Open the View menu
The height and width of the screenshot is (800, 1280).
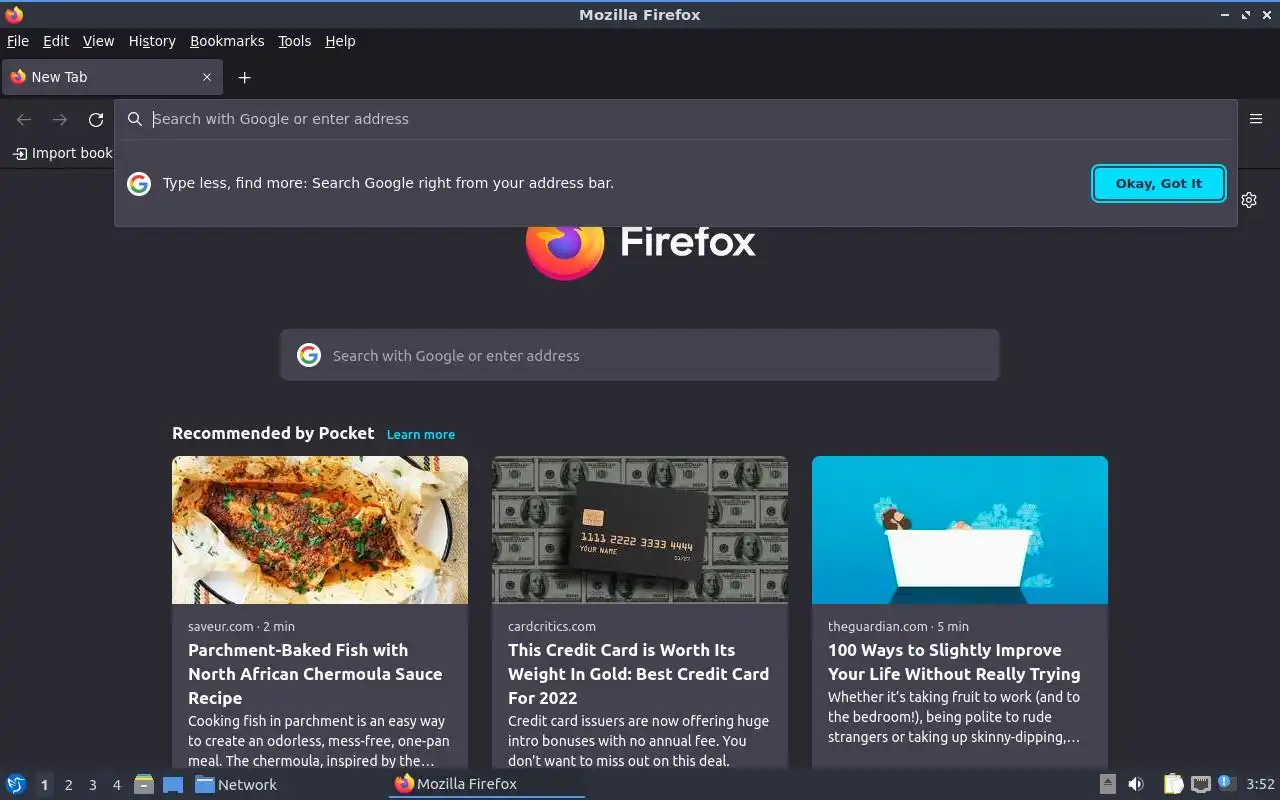pos(98,41)
